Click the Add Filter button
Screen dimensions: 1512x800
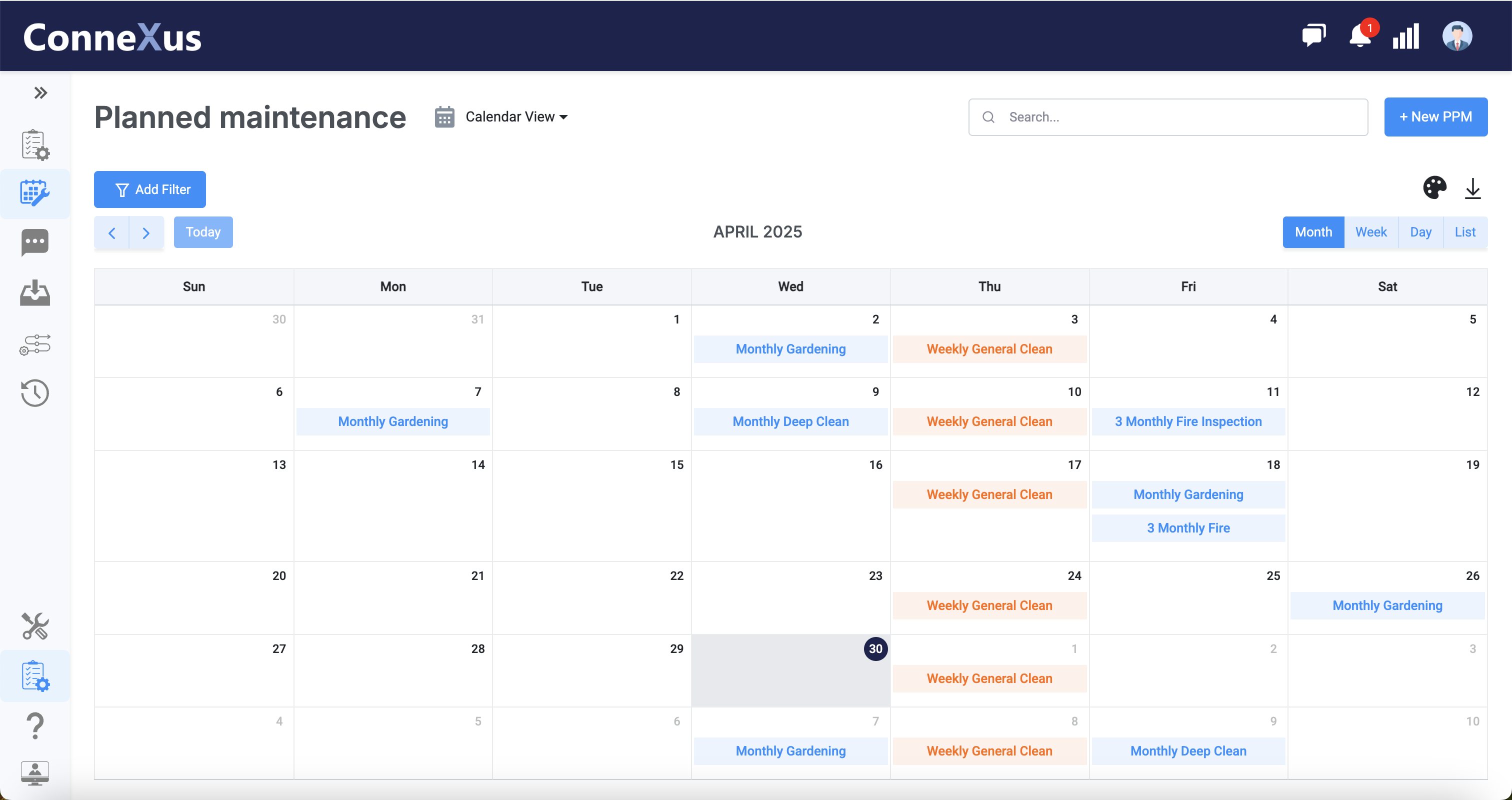(x=149, y=189)
